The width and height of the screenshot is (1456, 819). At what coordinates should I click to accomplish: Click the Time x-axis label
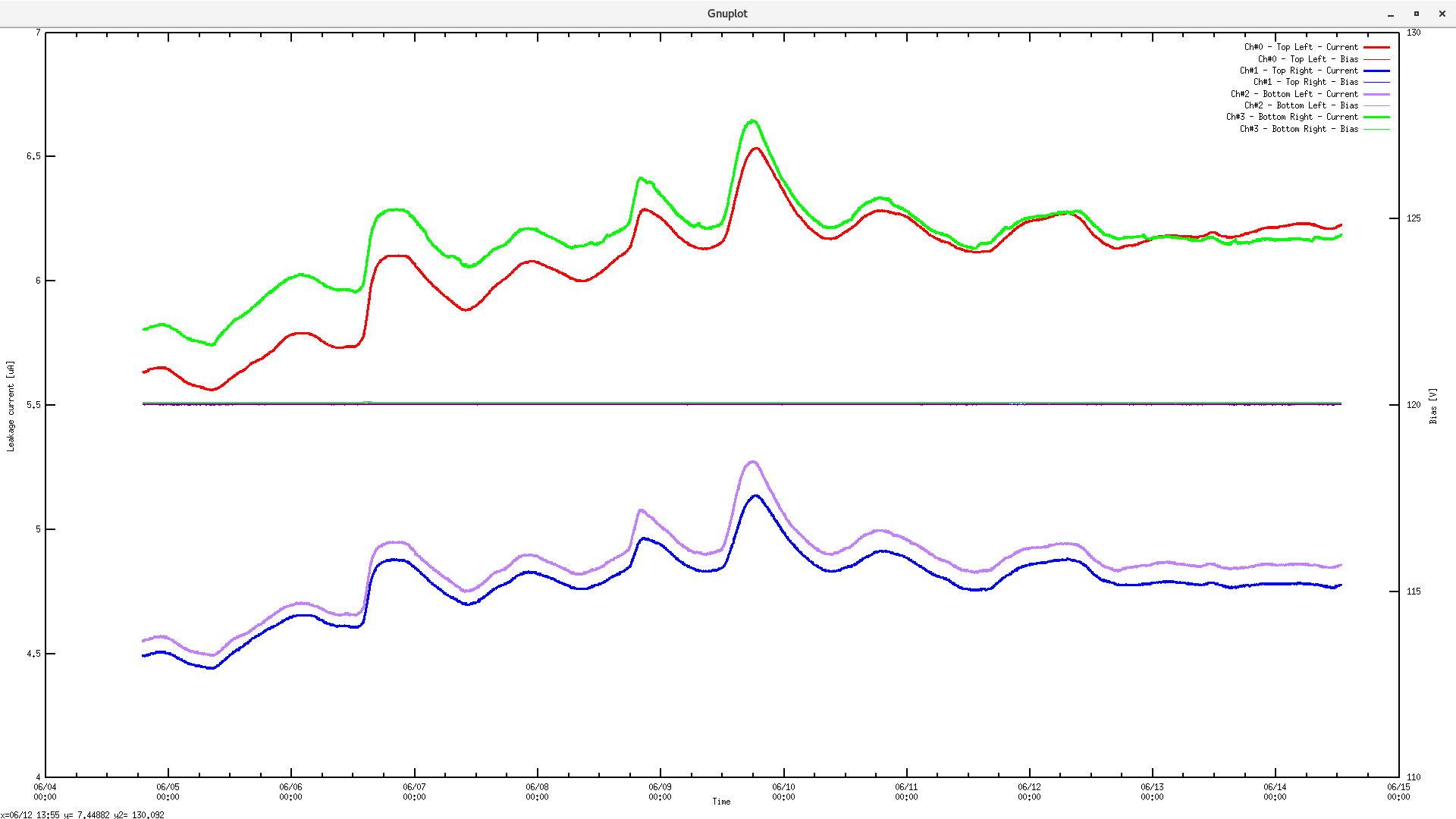pos(721,802)
